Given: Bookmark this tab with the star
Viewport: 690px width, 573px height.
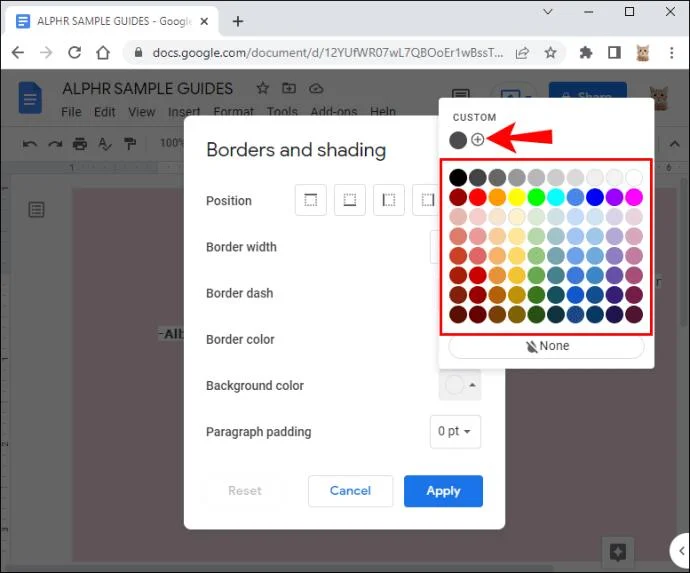Looking at the screenshot, I should (551, 53).
